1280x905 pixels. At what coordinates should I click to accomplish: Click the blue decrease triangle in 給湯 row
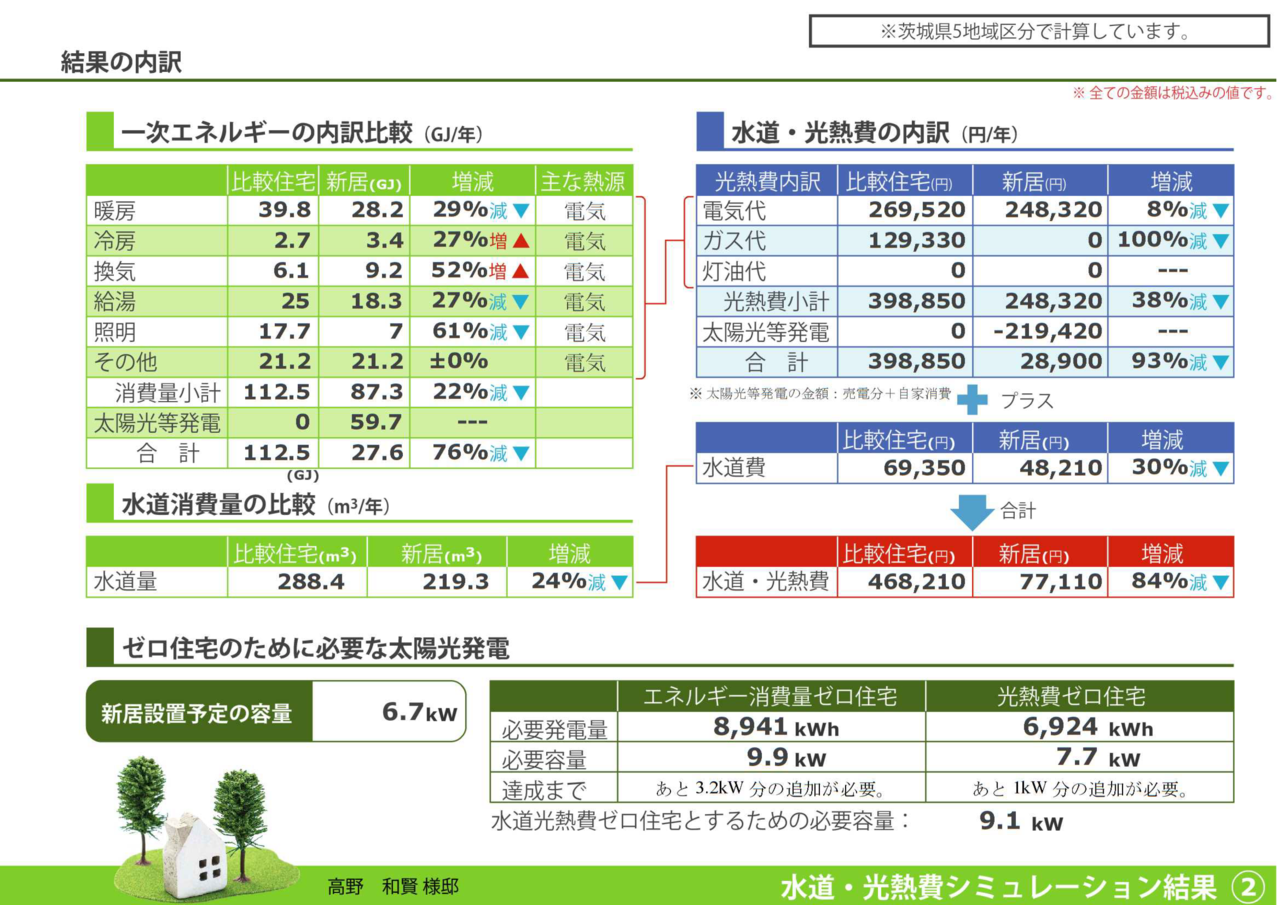[x=520, y=302]
